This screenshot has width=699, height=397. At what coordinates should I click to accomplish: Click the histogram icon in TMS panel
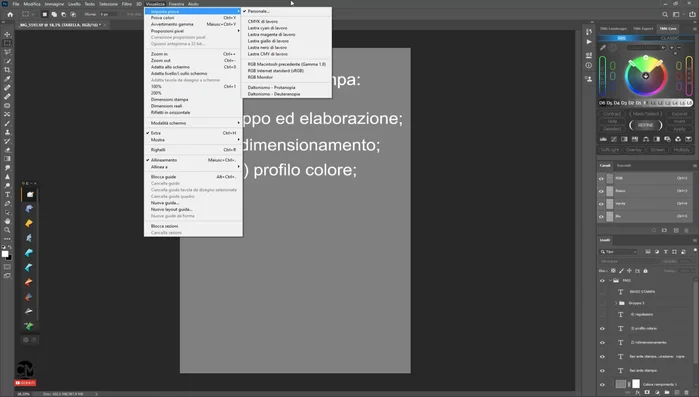click(603, 139)
